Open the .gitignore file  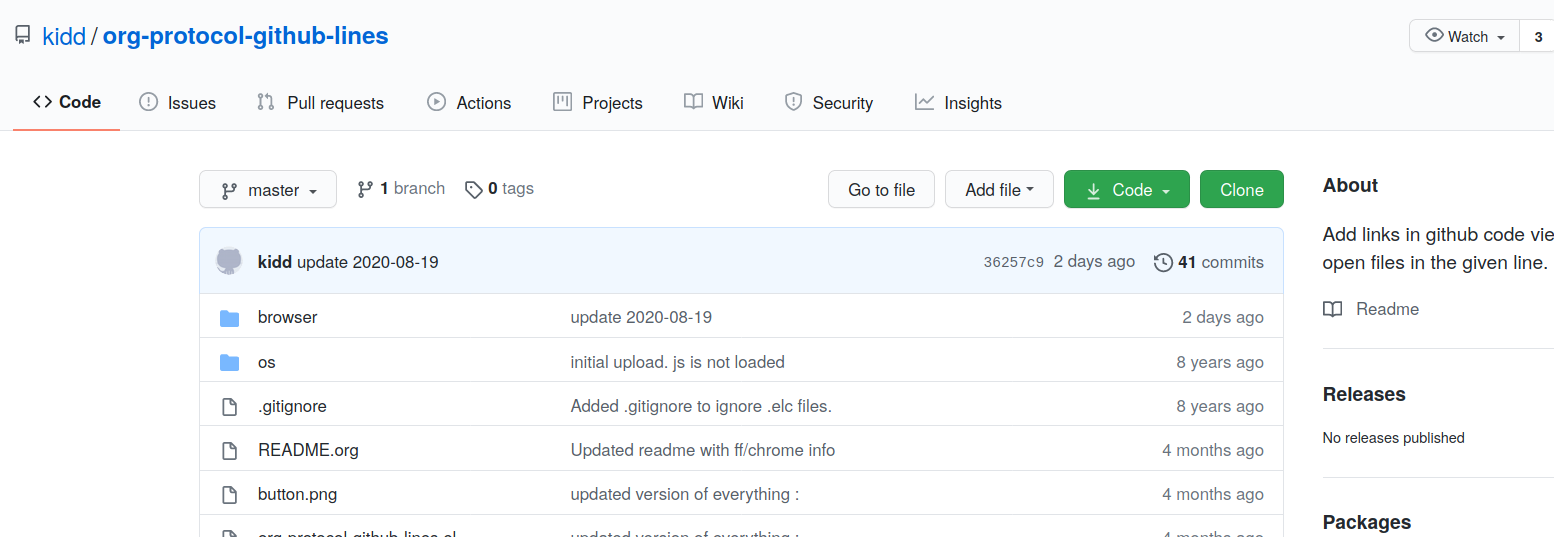tap(292, 406)
